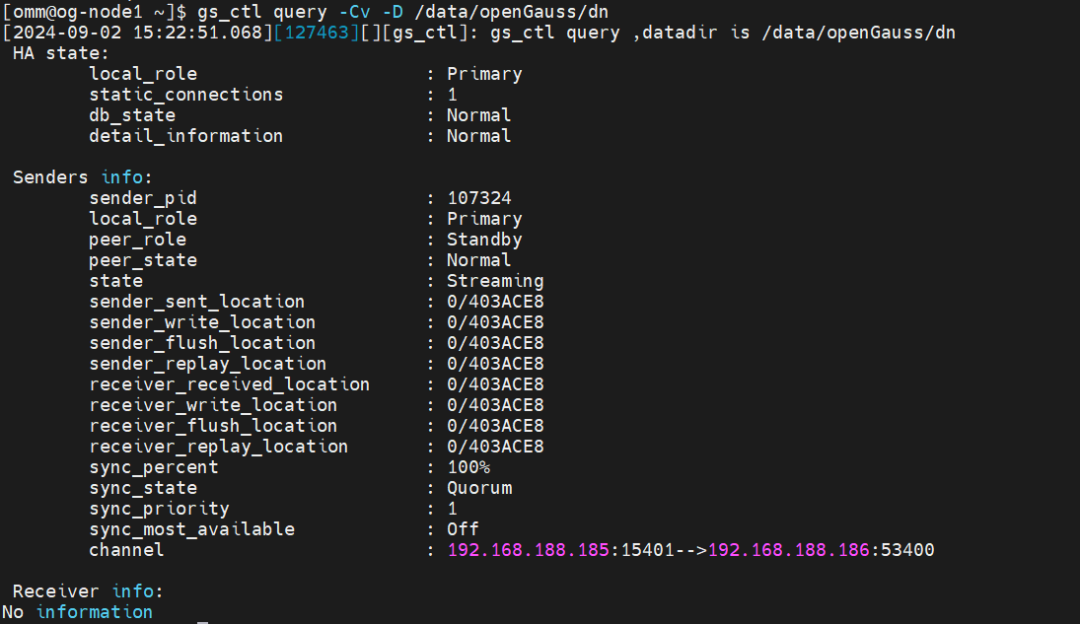This screenshot has width=1080, height=624.
Task: Click the sender_write_location label
Action: 202,322
